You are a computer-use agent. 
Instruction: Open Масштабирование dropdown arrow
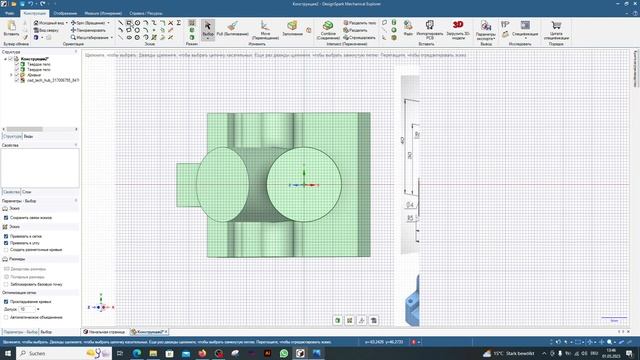click(112, 38)
